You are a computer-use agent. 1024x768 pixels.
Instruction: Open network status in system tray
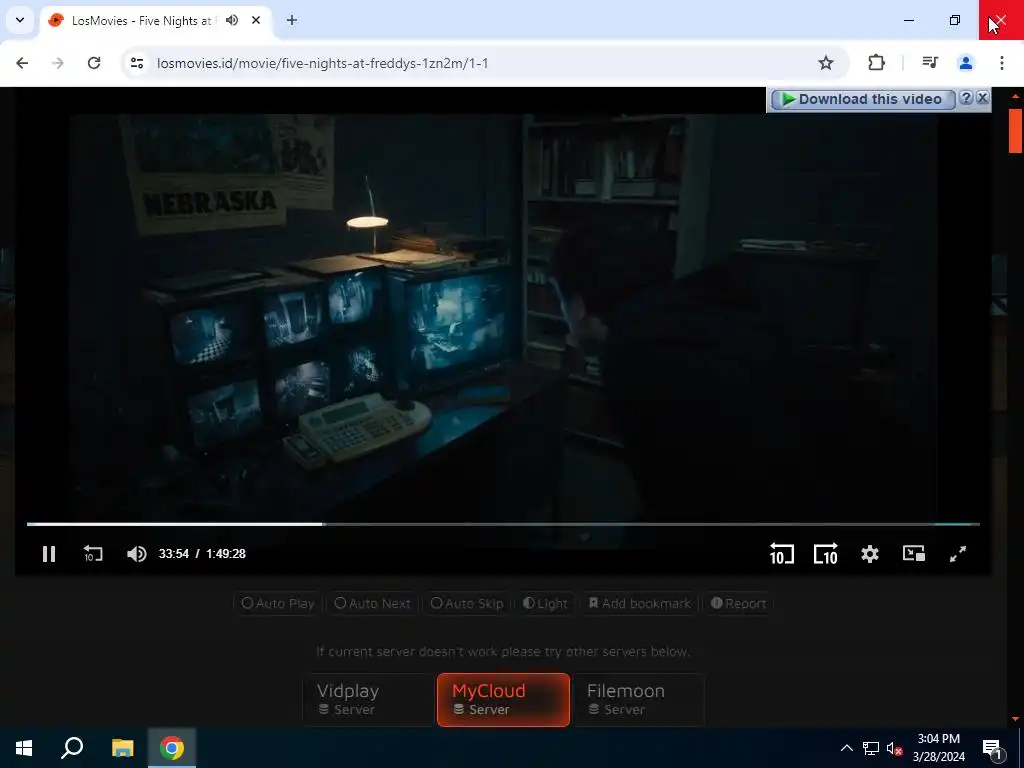pos(871,748)
